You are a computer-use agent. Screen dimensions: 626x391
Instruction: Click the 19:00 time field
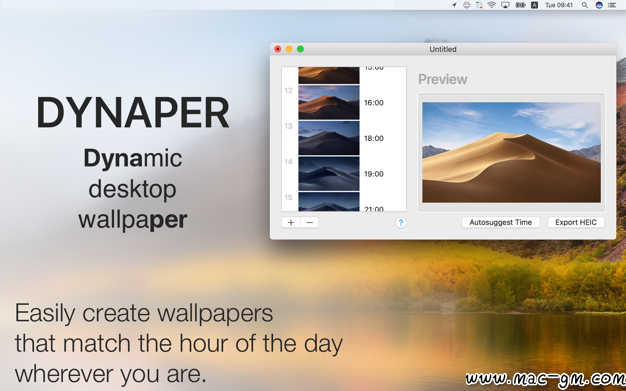(x=374, y=174)
